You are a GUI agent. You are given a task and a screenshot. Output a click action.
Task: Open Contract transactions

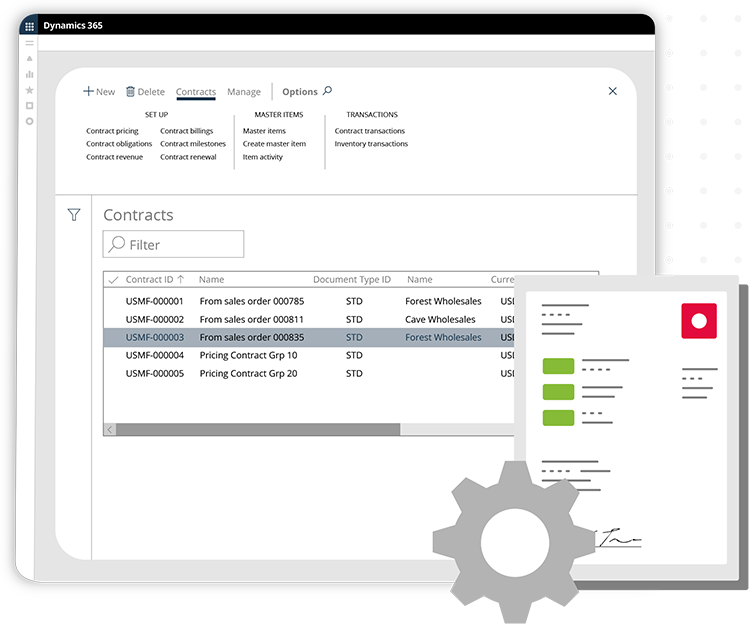(x=369, y=131)
